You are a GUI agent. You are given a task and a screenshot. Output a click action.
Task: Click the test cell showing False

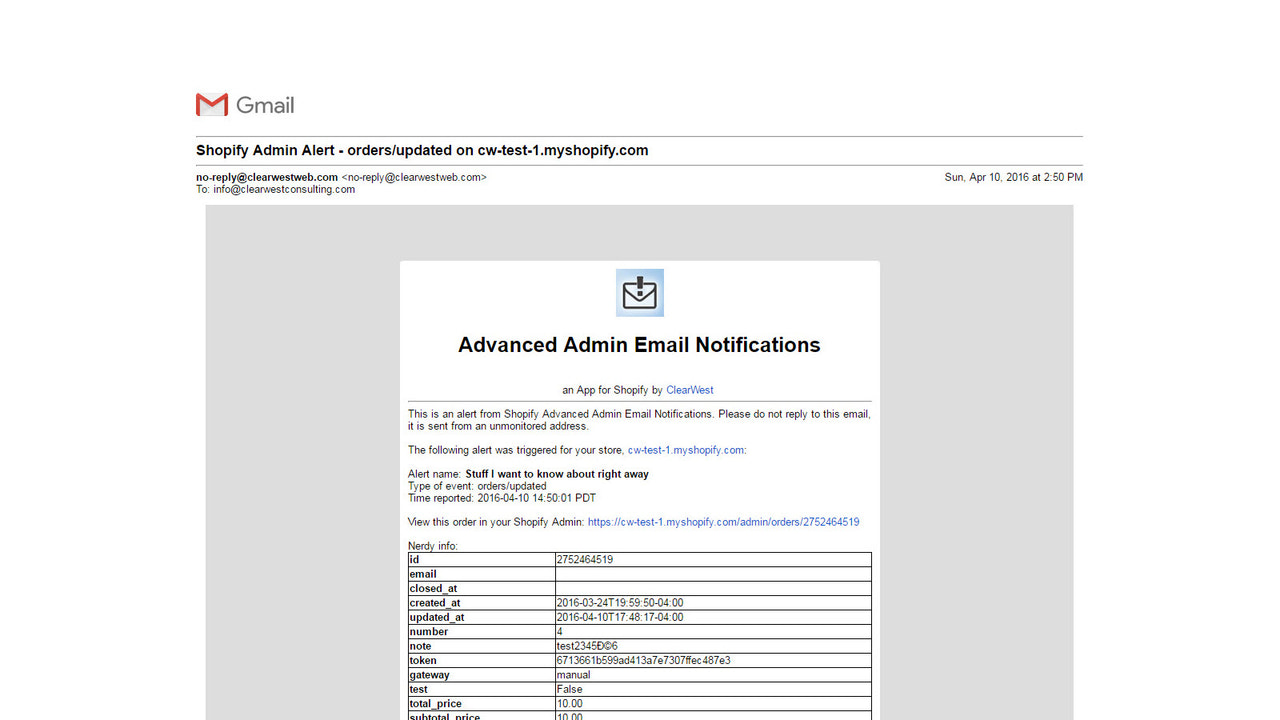(x=568, y=689)
